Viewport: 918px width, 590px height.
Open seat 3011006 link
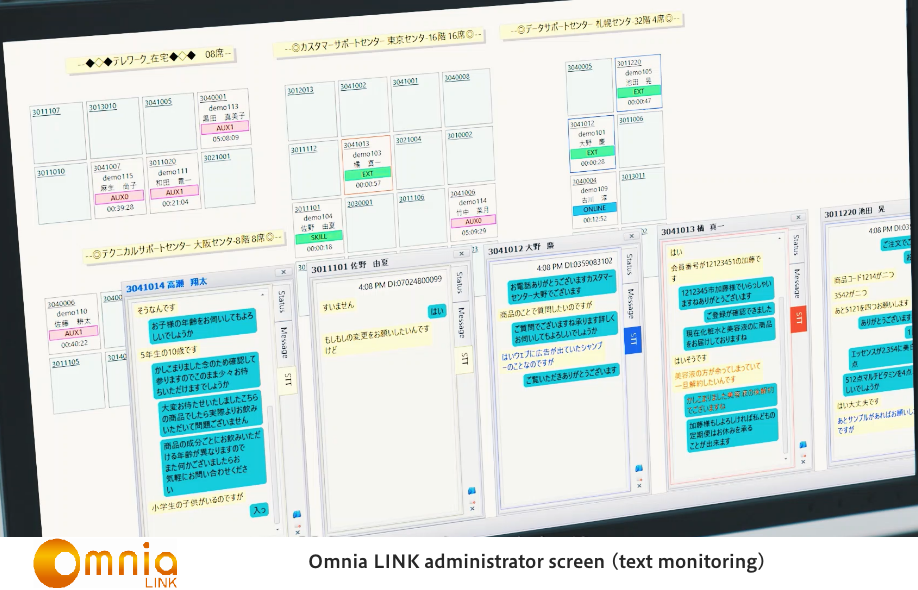pyautogui.click(x=631, y=119)
